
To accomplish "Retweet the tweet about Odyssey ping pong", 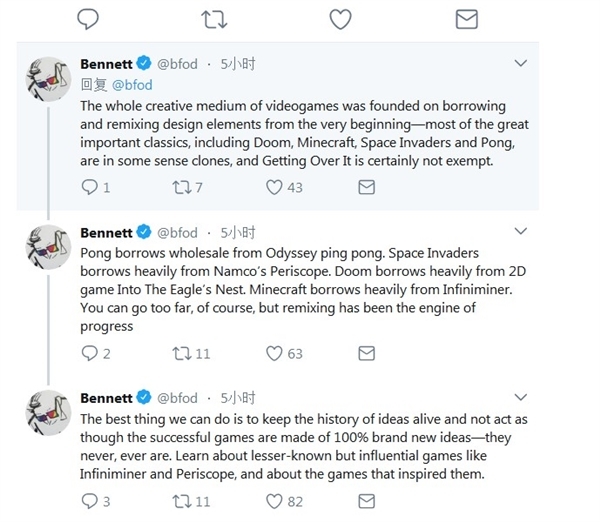I will [182, 353].
